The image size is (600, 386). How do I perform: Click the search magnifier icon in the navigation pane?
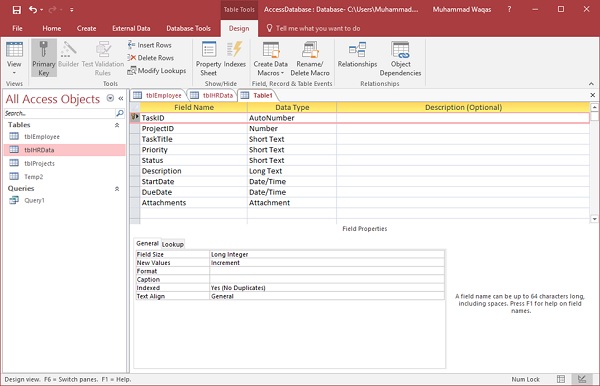tap(120, 113)
